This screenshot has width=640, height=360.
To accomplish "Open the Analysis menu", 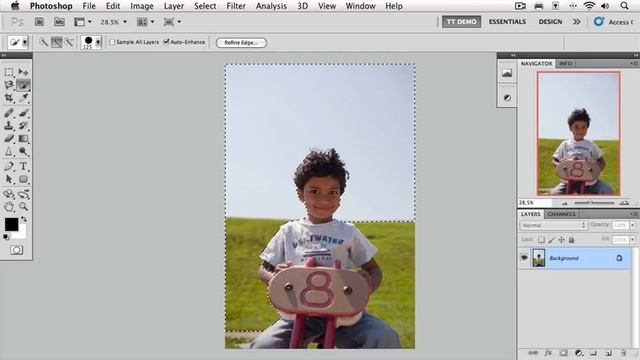I will point(271,6).
